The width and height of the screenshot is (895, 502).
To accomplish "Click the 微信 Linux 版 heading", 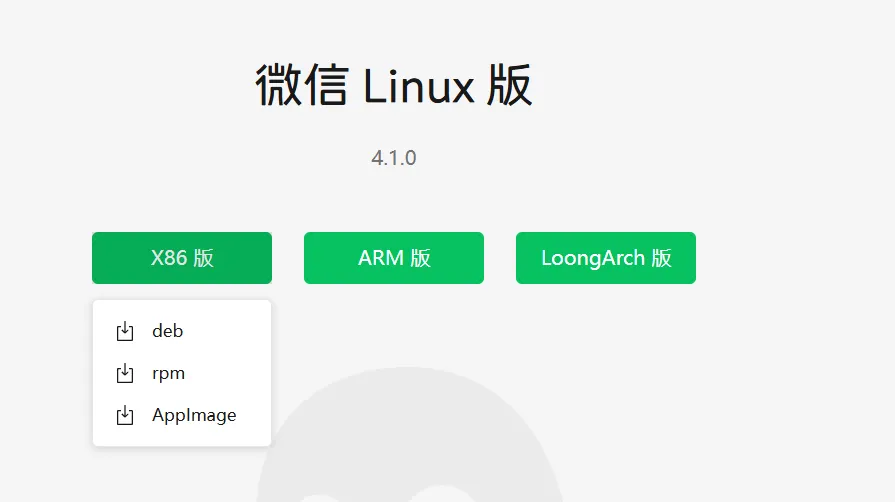I will click(394, 86).
